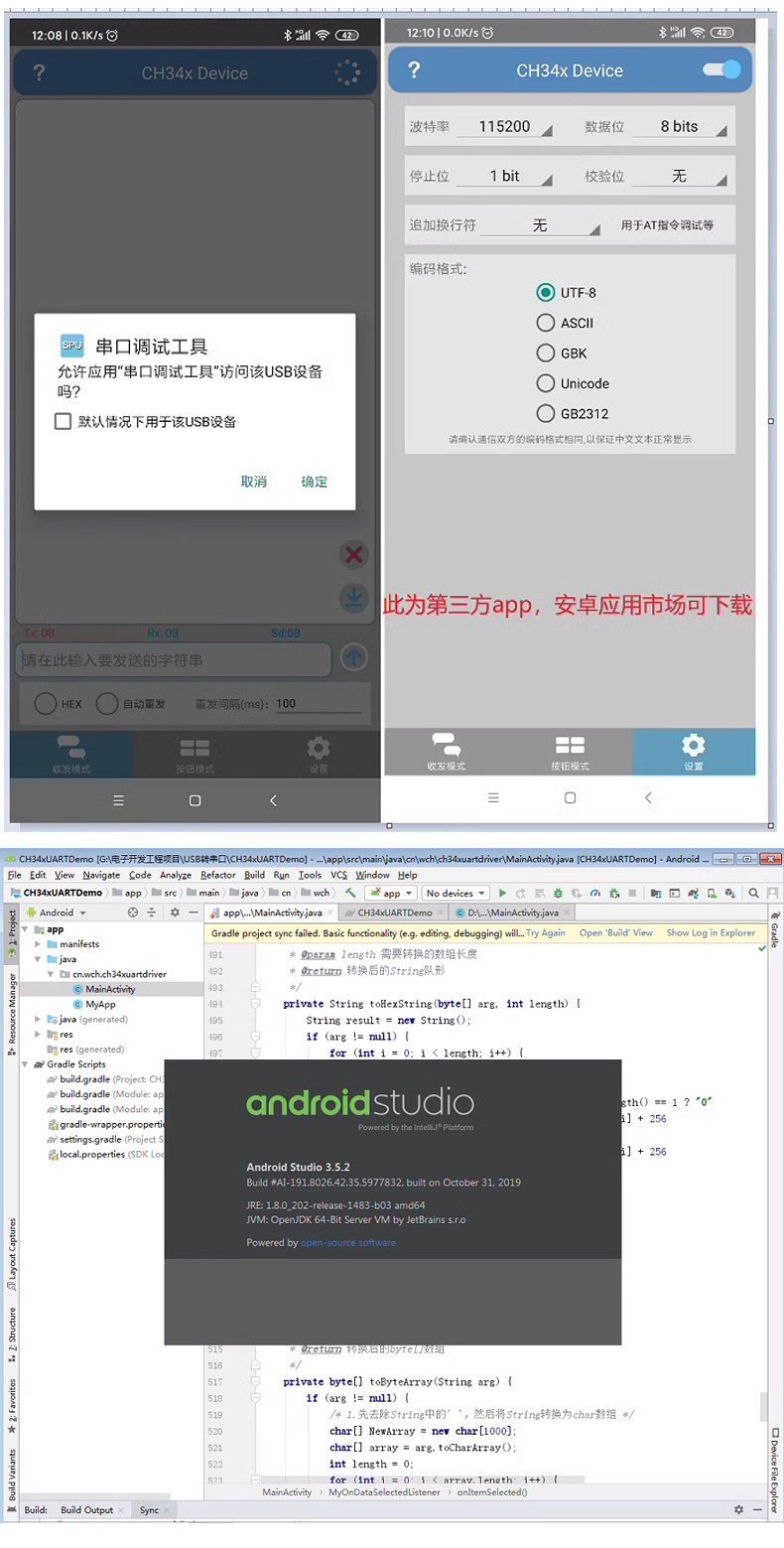Click the hammer Make Project icon
This screenshot has width=784, height=1548.
coord(350,893)
